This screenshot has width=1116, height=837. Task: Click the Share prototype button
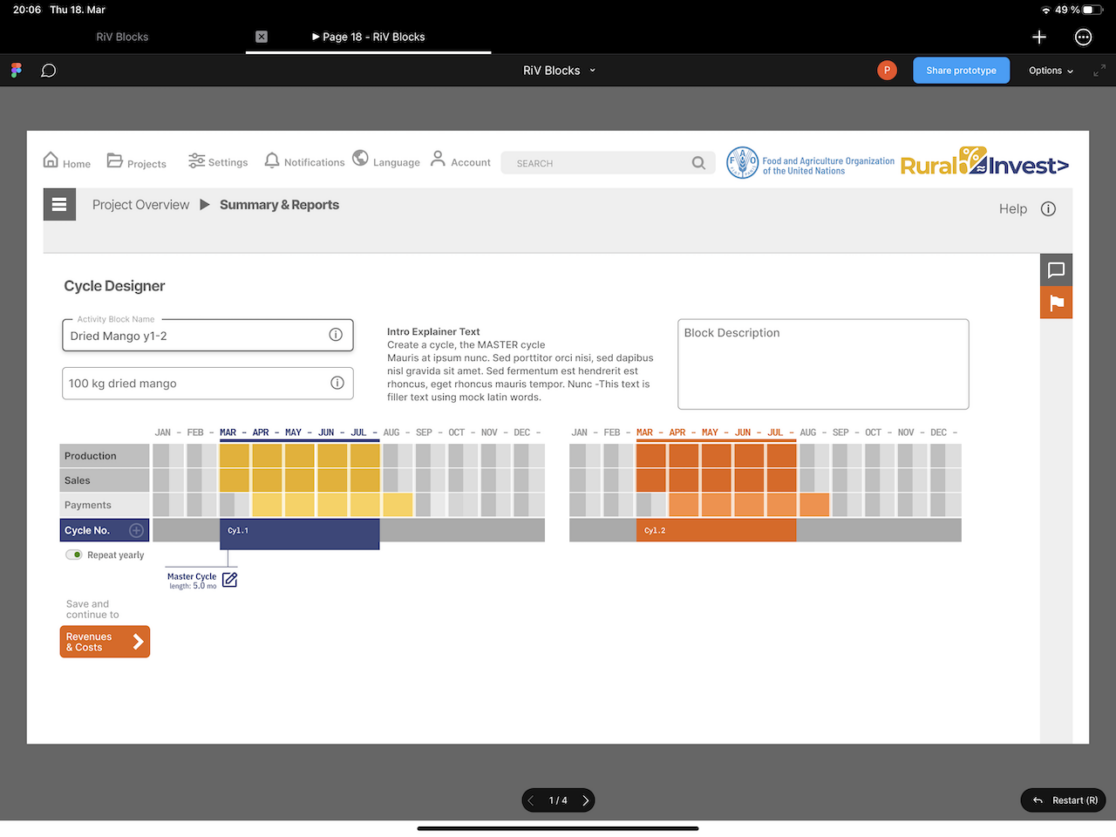tap(960, 71)
